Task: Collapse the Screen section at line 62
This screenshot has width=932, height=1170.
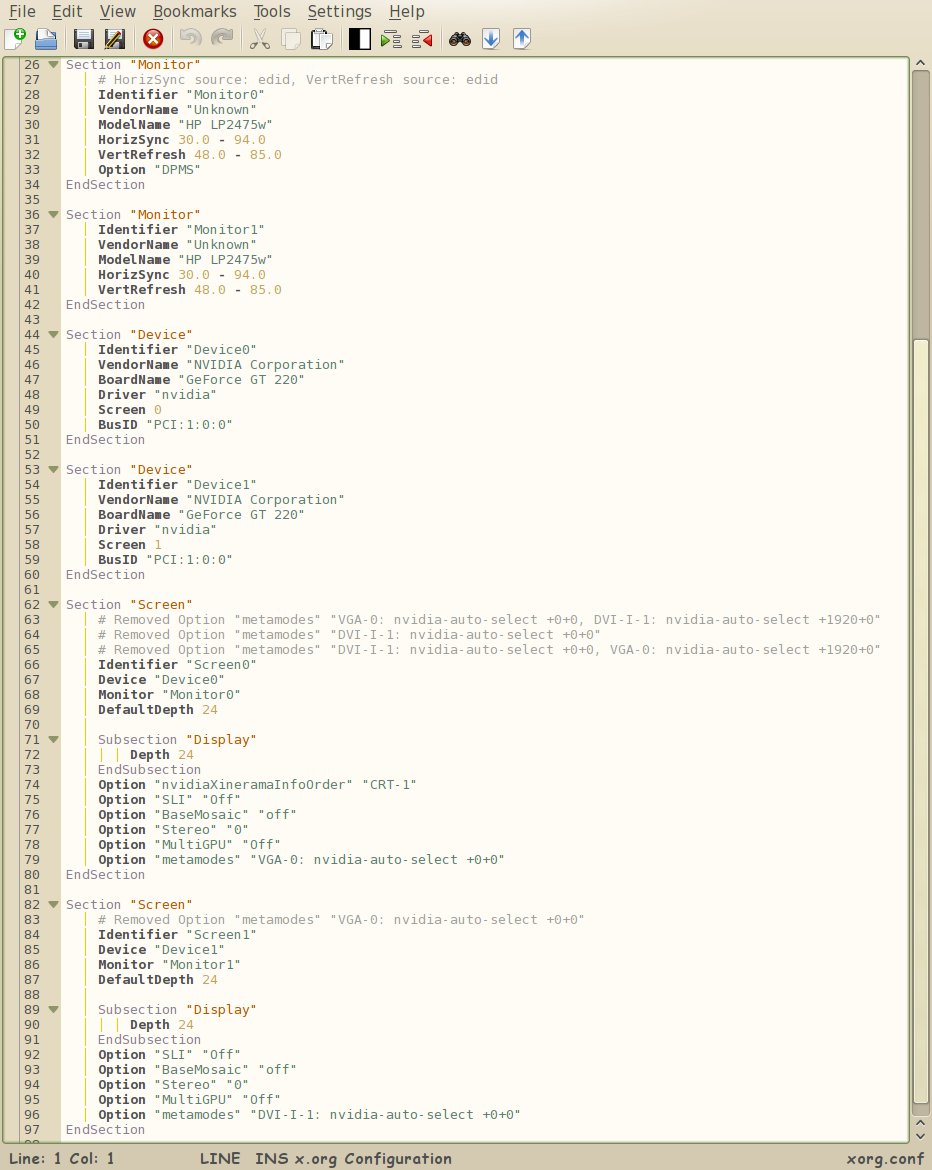Action: pos(53,605)
